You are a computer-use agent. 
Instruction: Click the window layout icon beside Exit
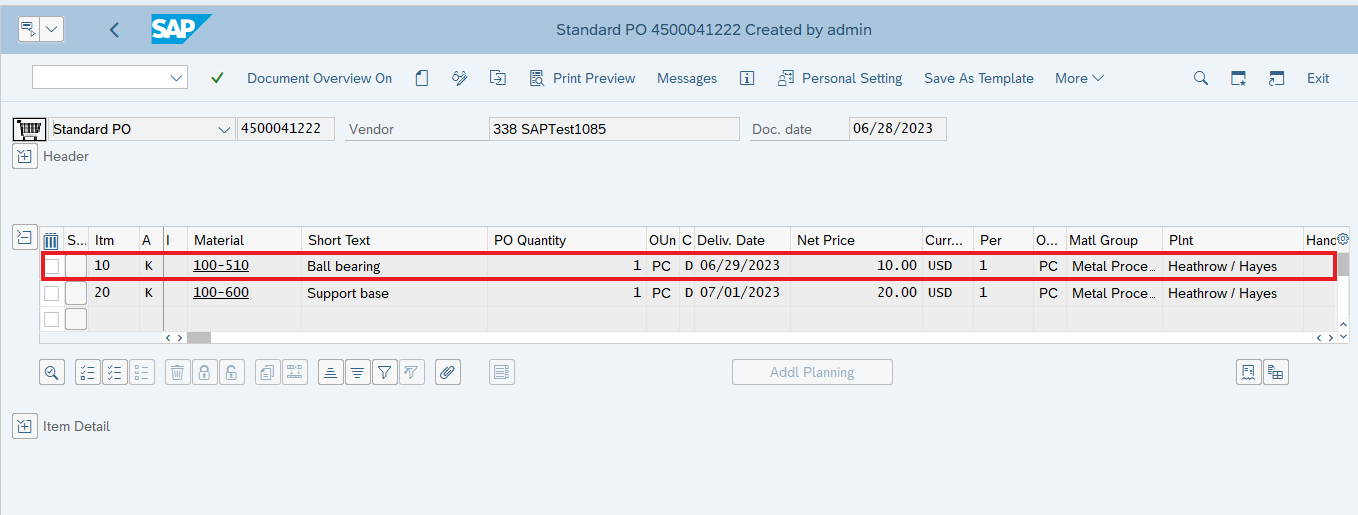point(1276,78)
